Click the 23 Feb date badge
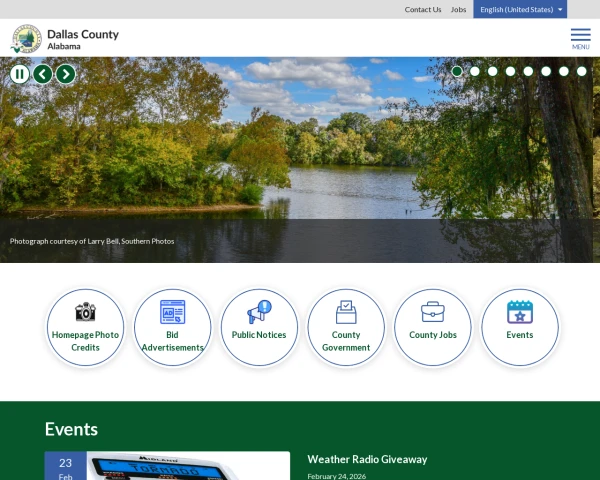This screenshot has width=600, height=480. pos(65,466)
